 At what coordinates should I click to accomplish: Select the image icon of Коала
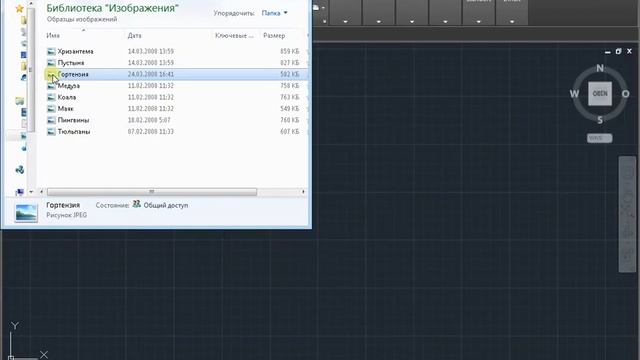click(x=51, y=97)
